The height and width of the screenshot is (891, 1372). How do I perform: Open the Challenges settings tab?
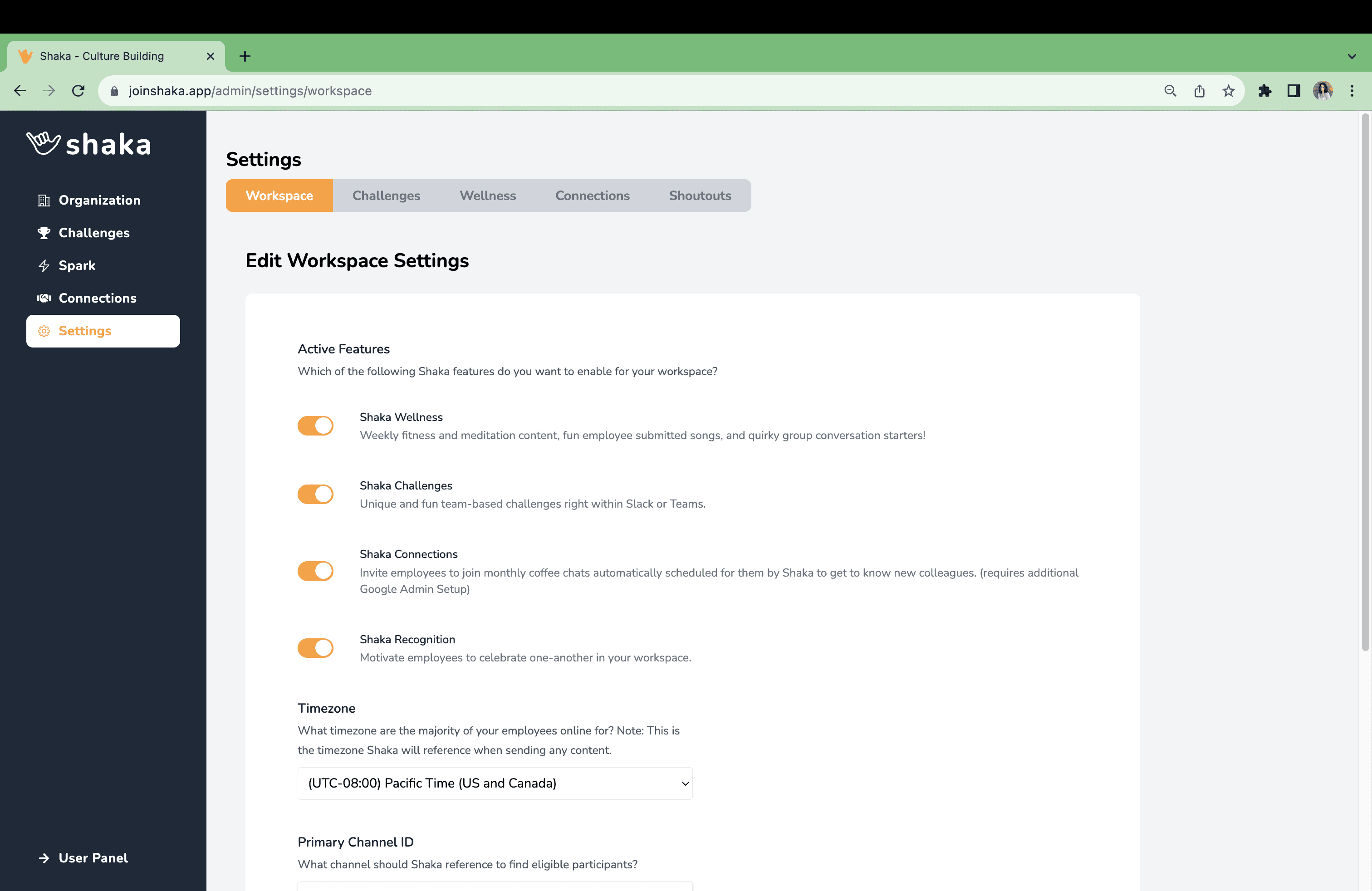pyautogui.click(x=386, y=195)
